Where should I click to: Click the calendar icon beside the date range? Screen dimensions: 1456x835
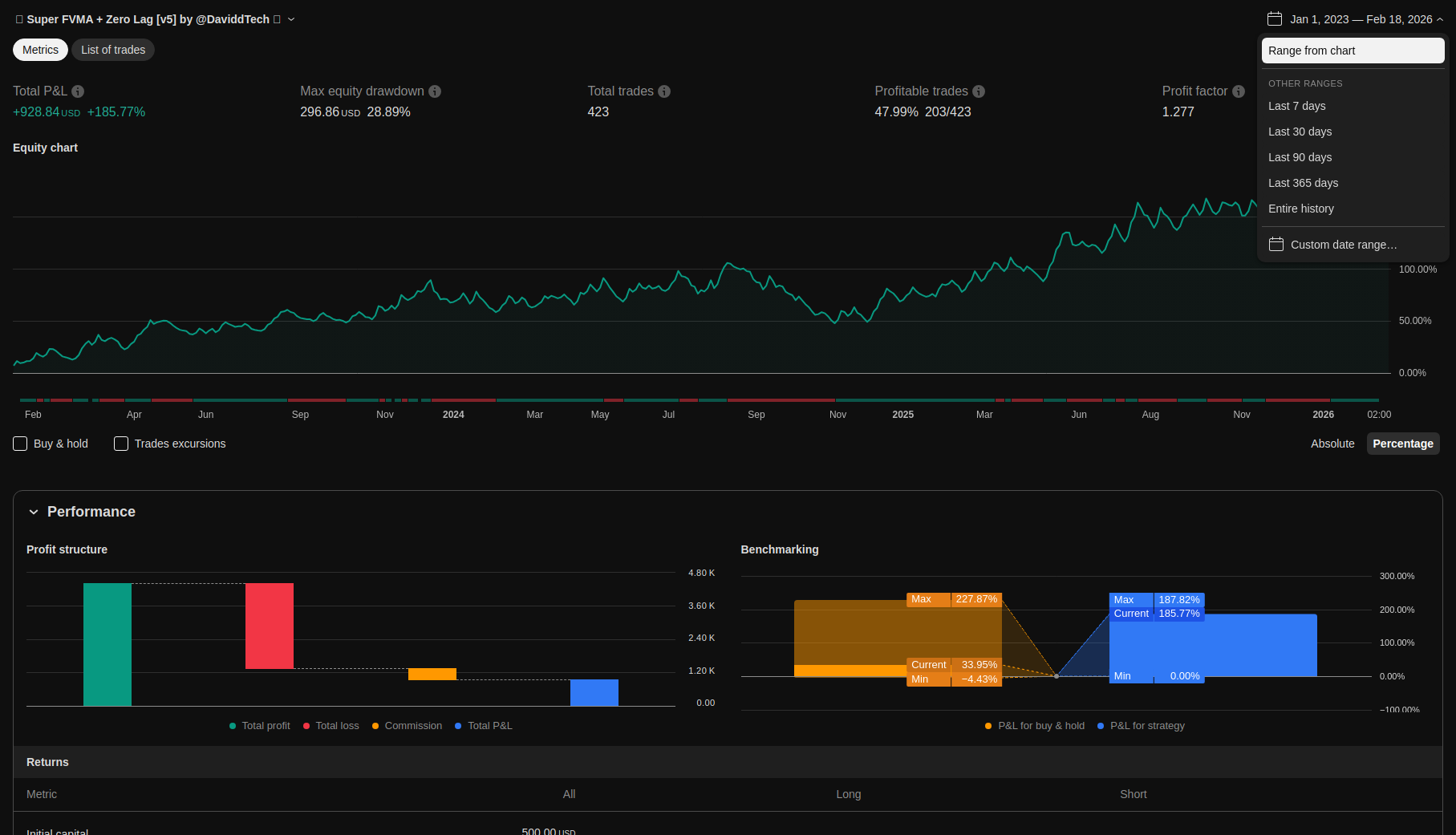(x=1274, y=19)
